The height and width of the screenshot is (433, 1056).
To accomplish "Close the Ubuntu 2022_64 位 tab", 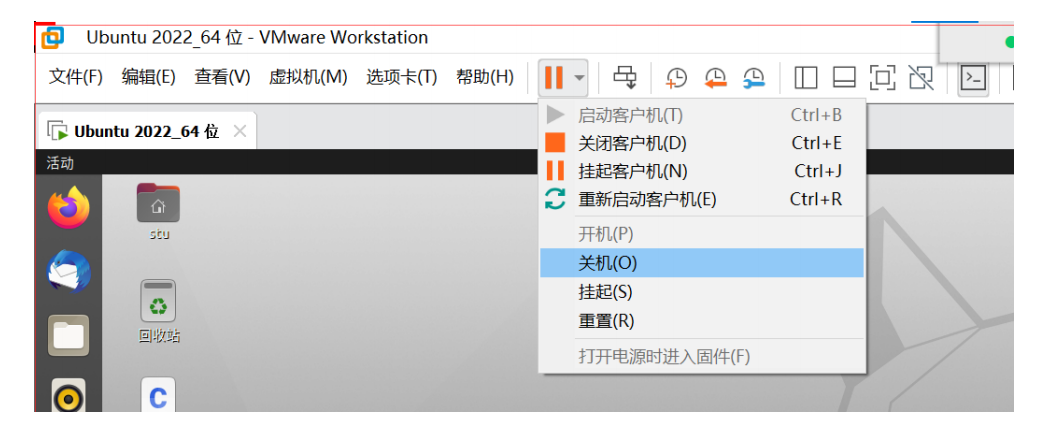I will pos(239,131).
